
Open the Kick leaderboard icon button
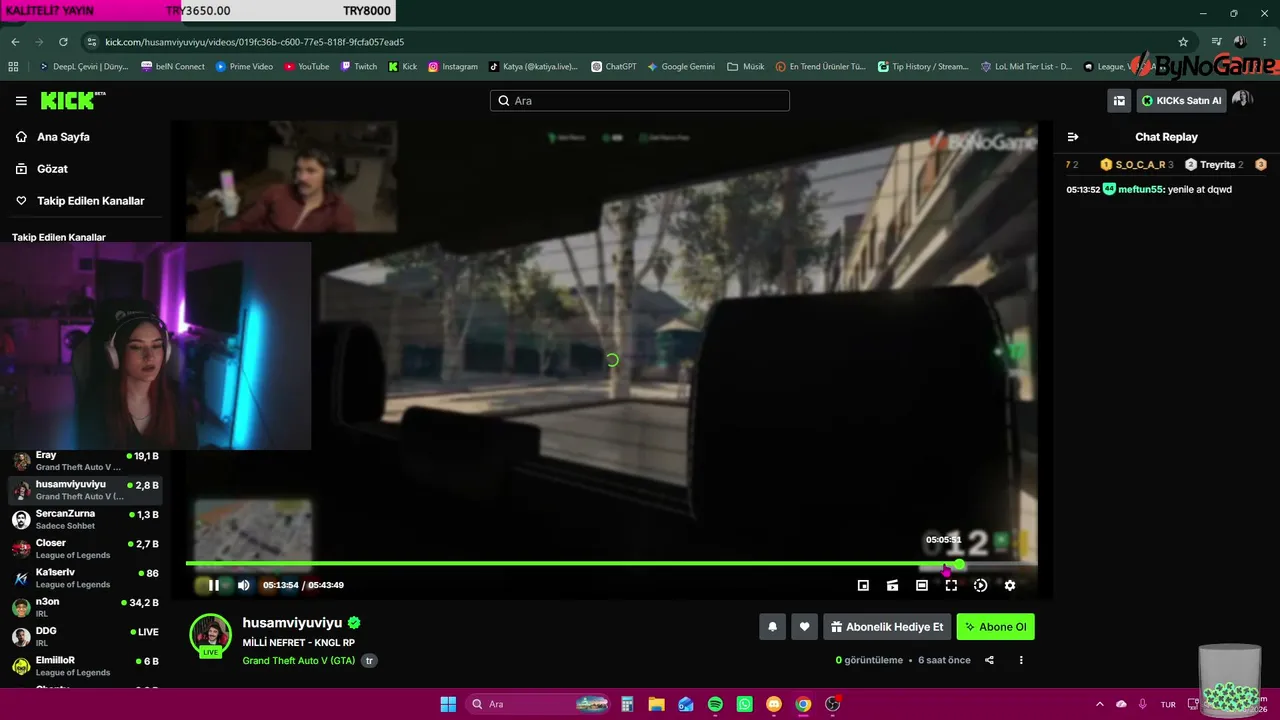coord(1119,100)
